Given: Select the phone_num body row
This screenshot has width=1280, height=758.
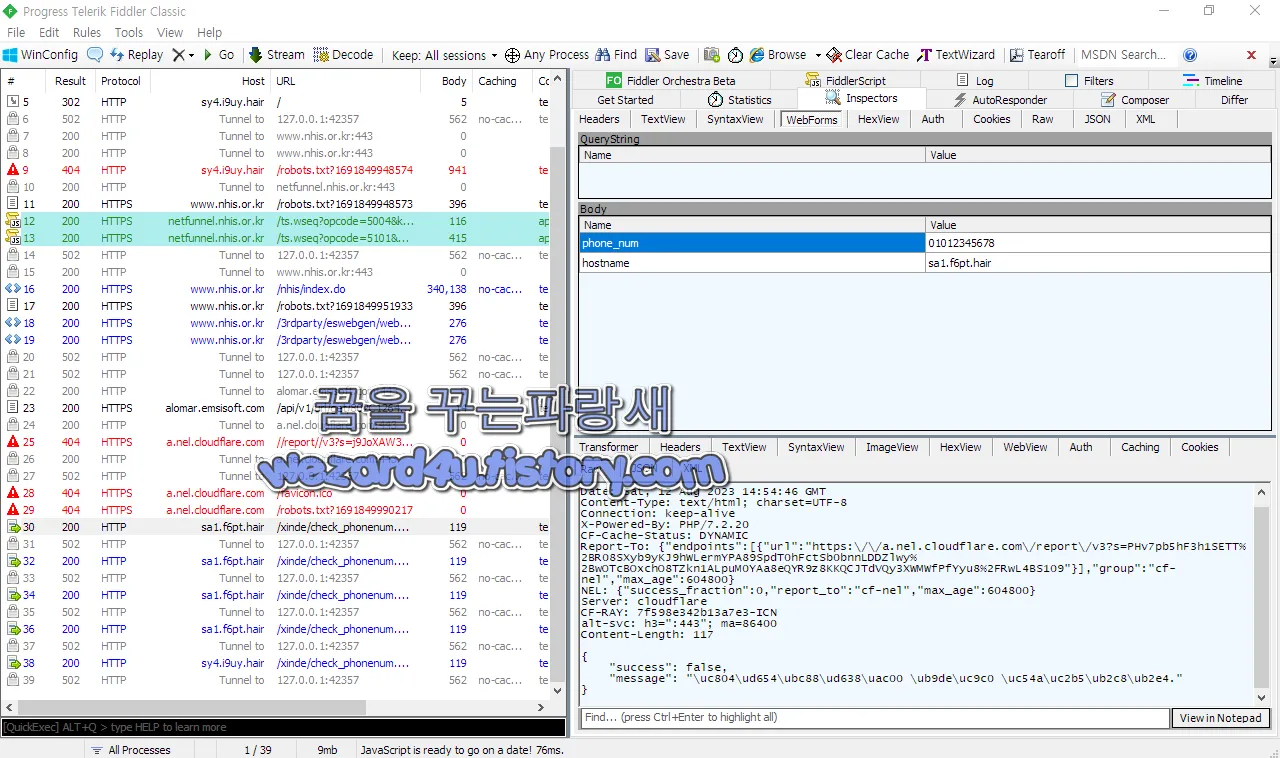Looking at the screenshot, I should (925, 243).
